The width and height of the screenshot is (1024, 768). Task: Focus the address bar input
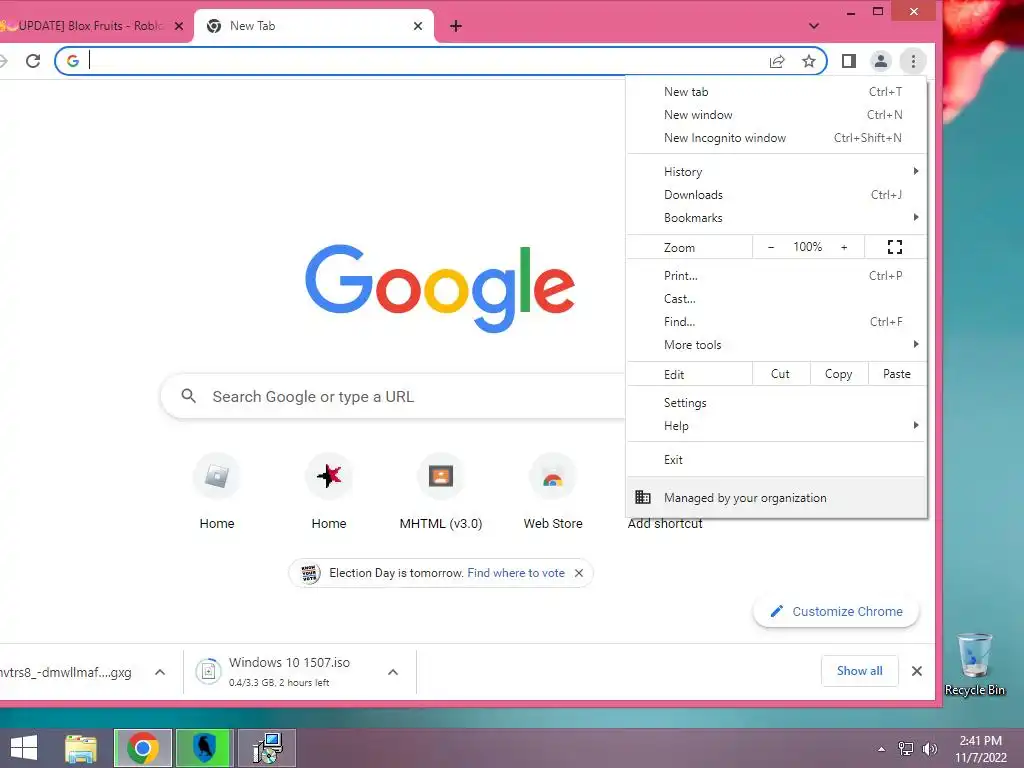coord(424,61)
